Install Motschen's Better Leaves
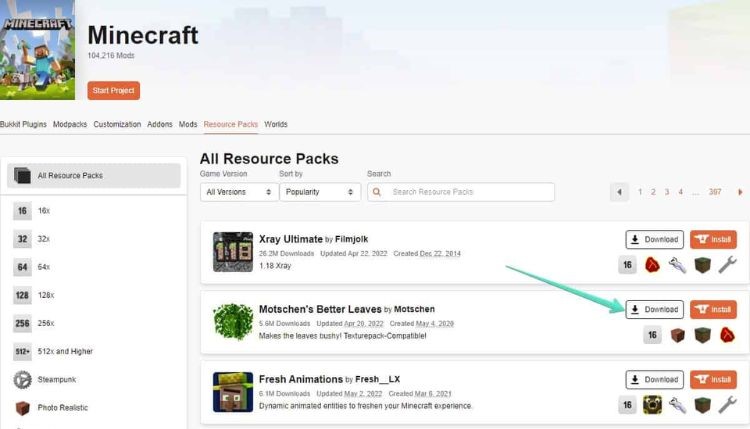The image size is (750, 429). [x=713, y=309]
